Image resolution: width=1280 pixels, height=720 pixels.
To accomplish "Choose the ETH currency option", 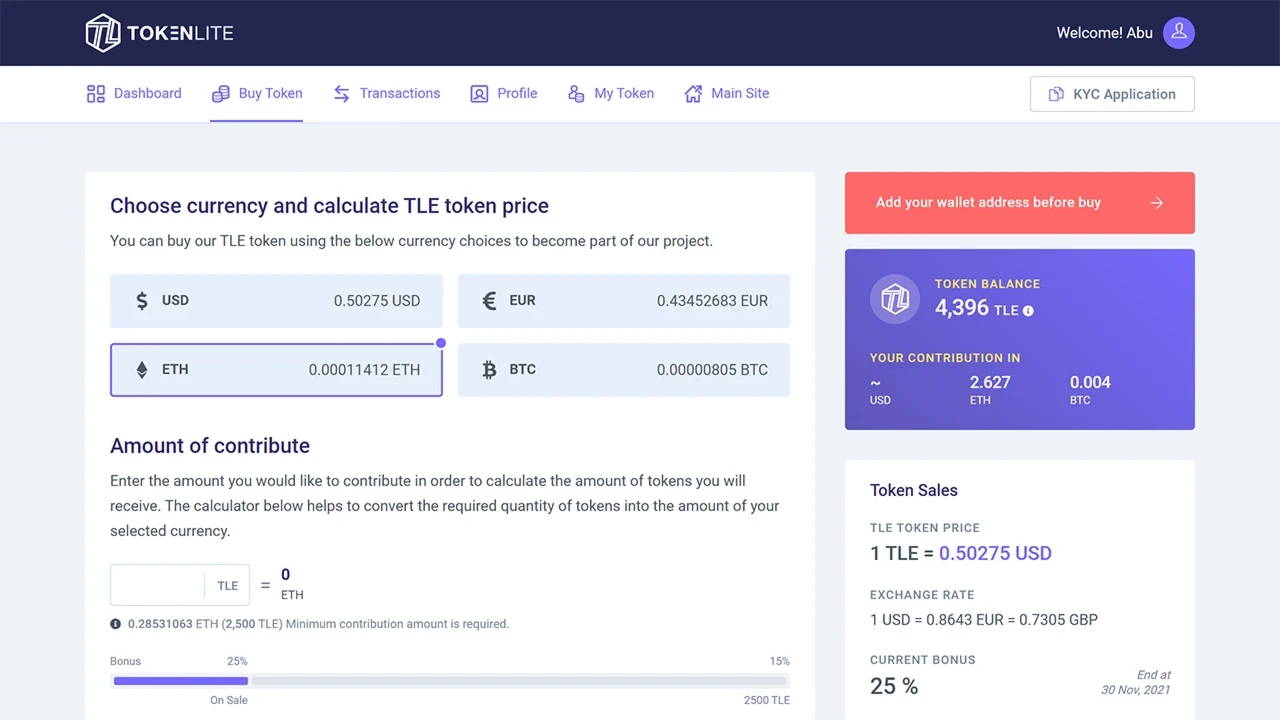I will (276, 370).
